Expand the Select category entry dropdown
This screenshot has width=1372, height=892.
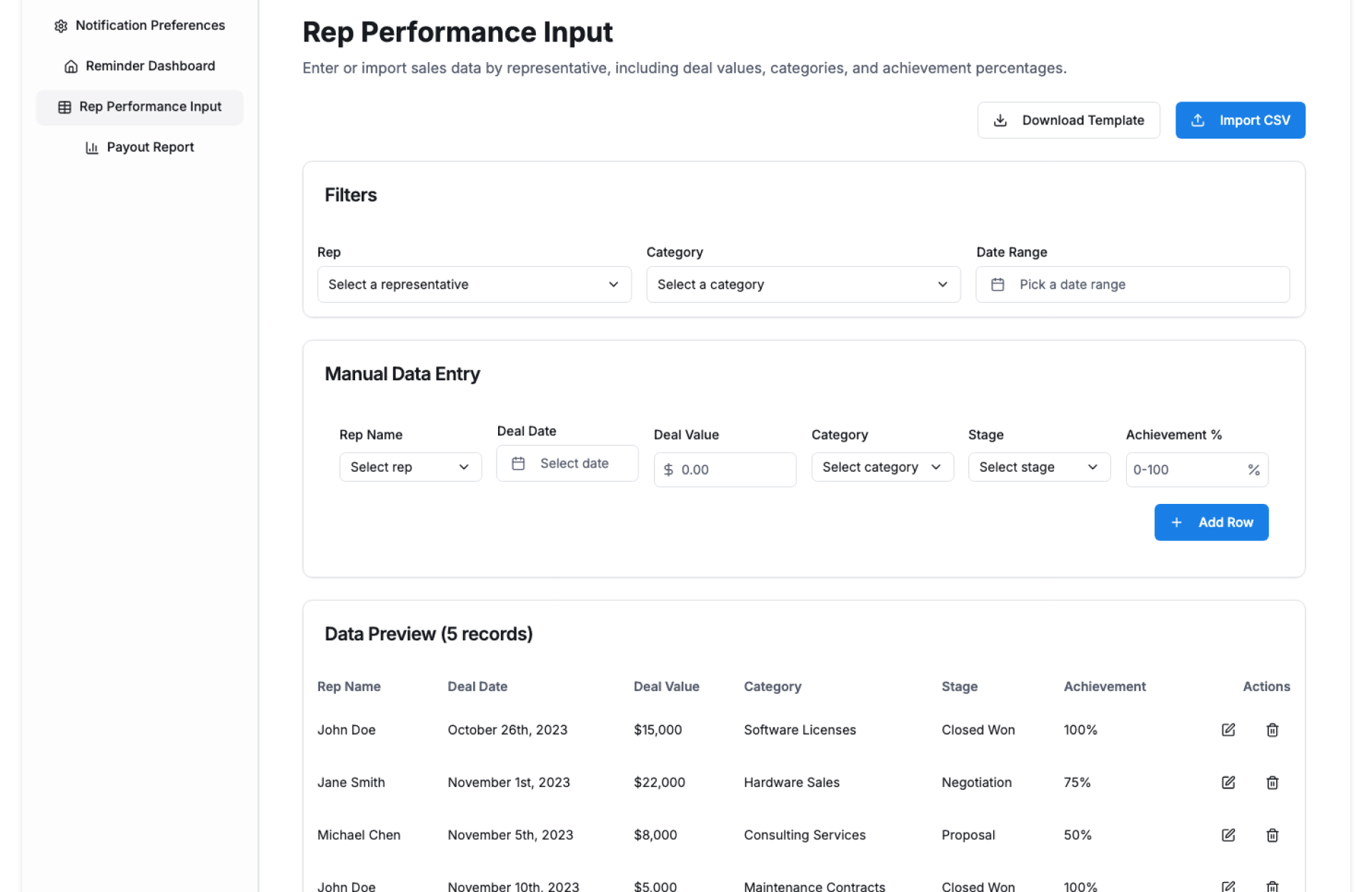(x=882, y=467)
